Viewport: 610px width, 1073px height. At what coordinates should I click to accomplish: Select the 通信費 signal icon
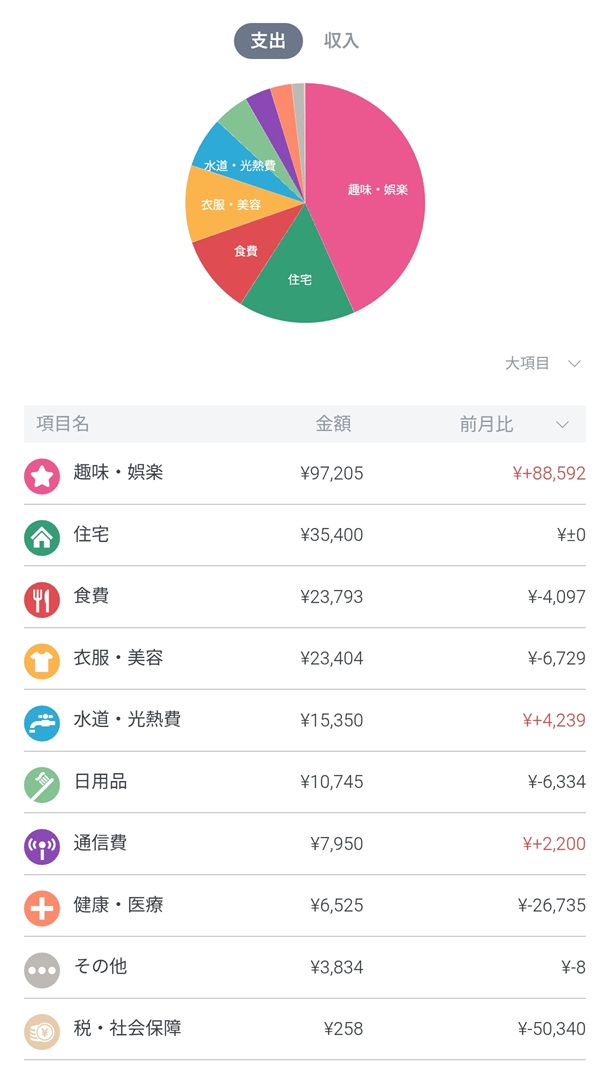(x=44, y=843)
